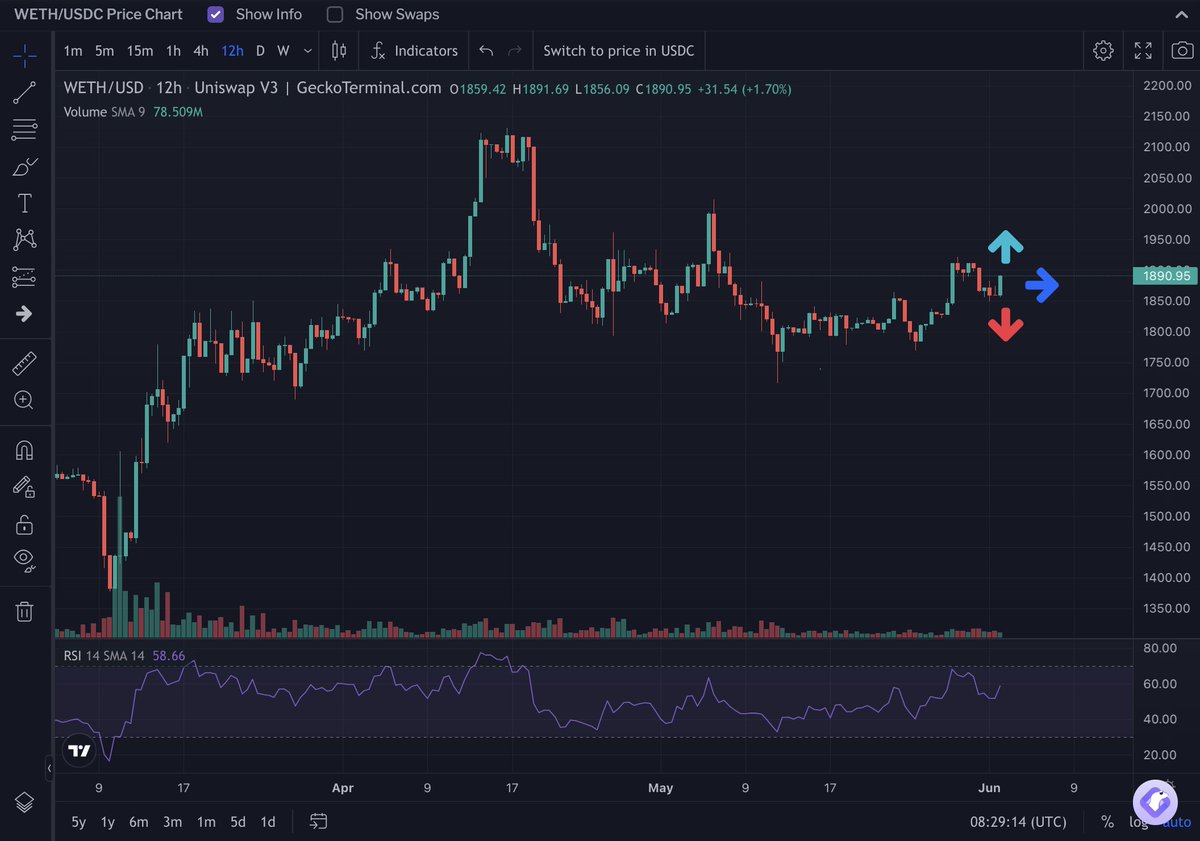This screenshot has width=1200, height=841.
Task: Select the trend line drawing tool
Action: coord(24,93)
